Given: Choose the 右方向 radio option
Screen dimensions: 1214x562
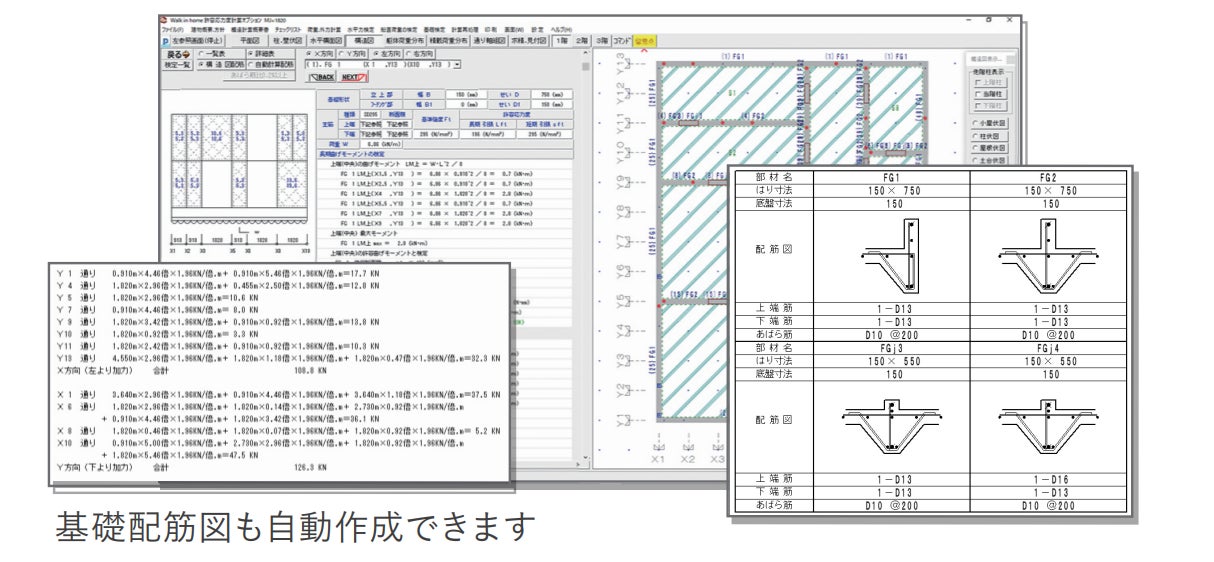Looking at the screenshot, I should pyautogui.click(x=420, y=53).
